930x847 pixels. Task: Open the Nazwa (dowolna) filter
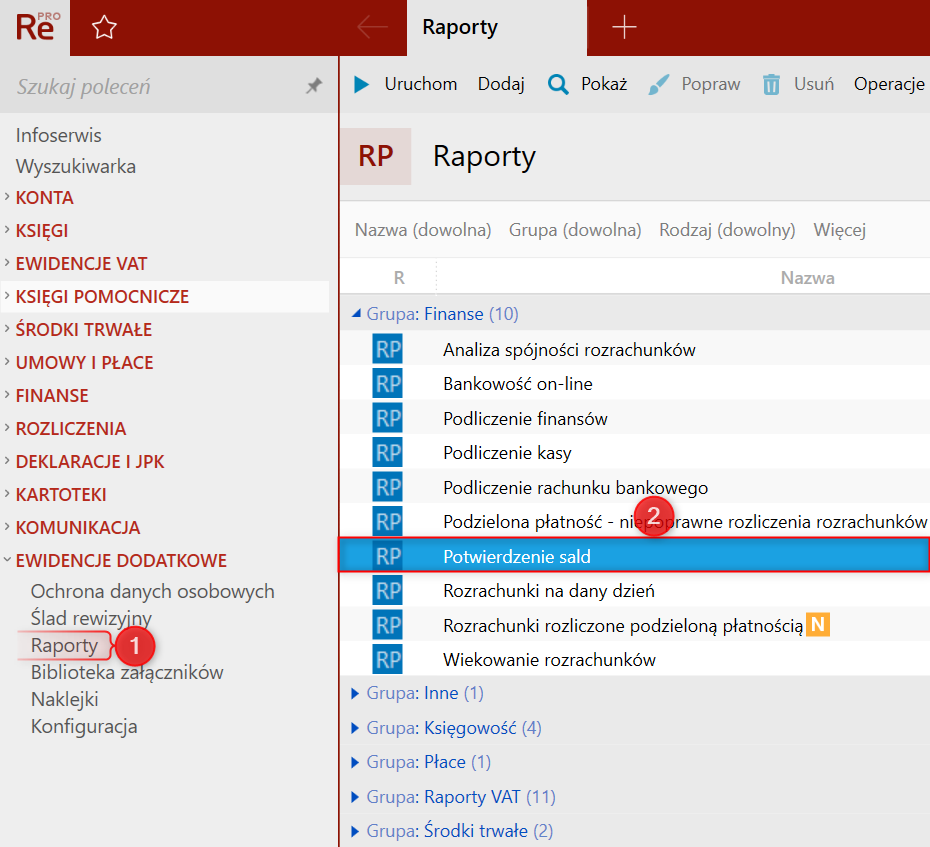(423, 230)
